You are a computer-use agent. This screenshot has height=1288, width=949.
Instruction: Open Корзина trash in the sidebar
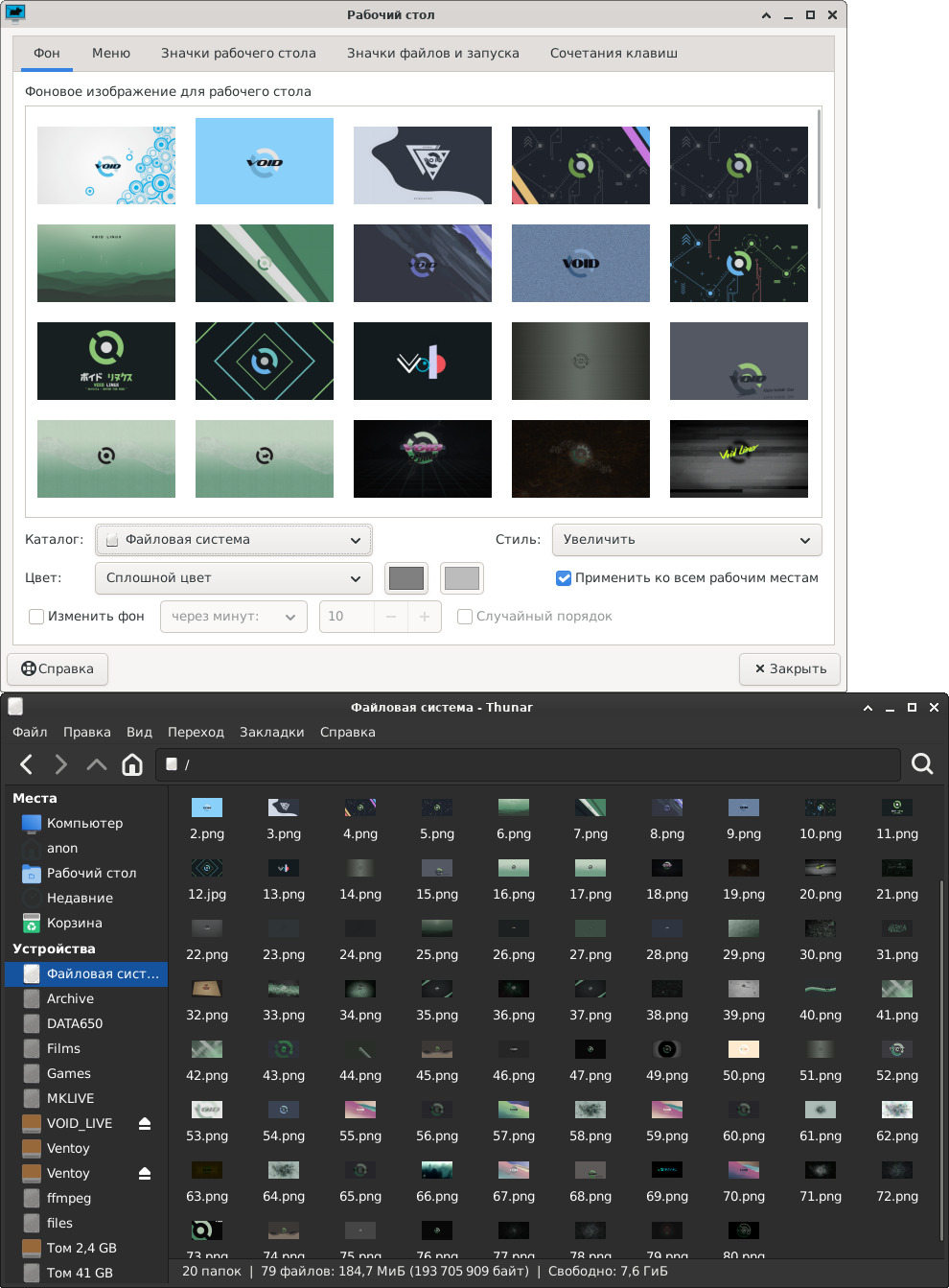74,923
